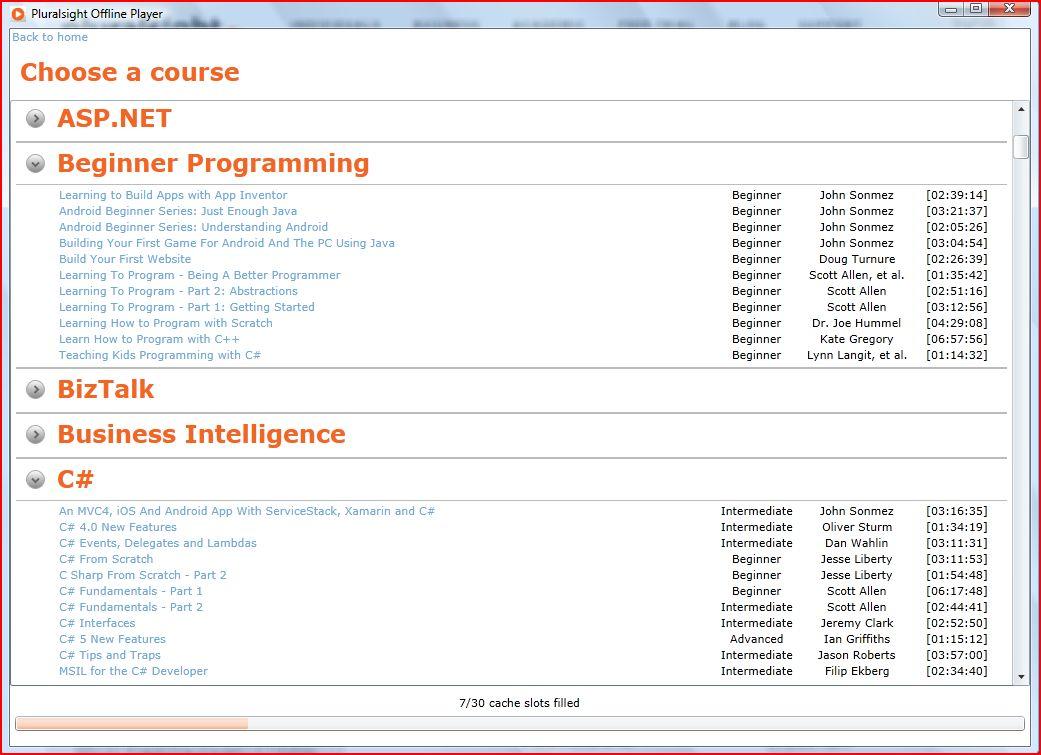Click the BizTalk heading text
The height and width of the screenshot is (755, 1041).
[106, 389]
